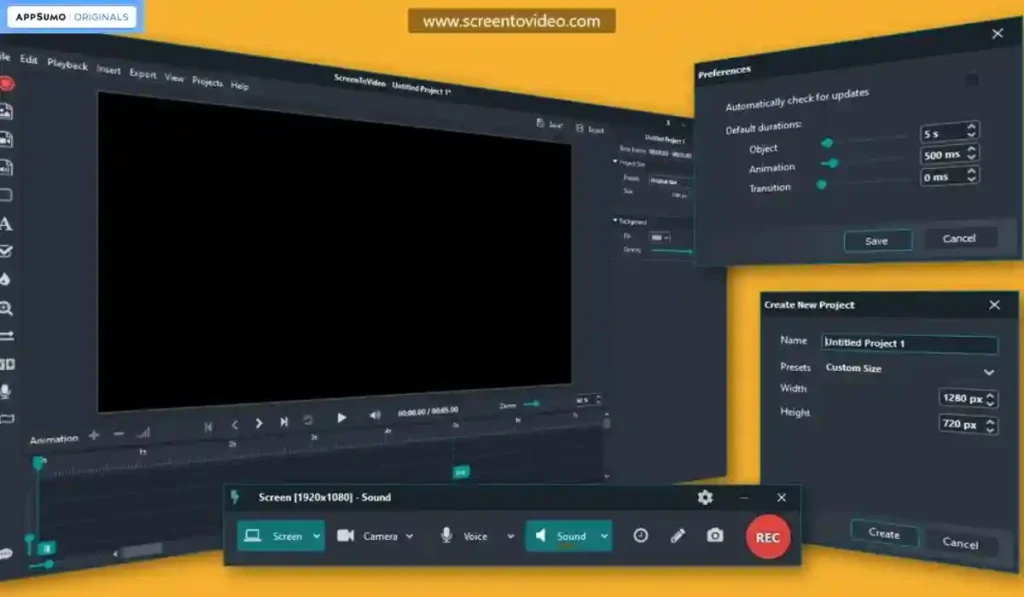Select the checkmark annotation tool in sidebar
The height and width of the screenshot is (597, 1024).
6,251
